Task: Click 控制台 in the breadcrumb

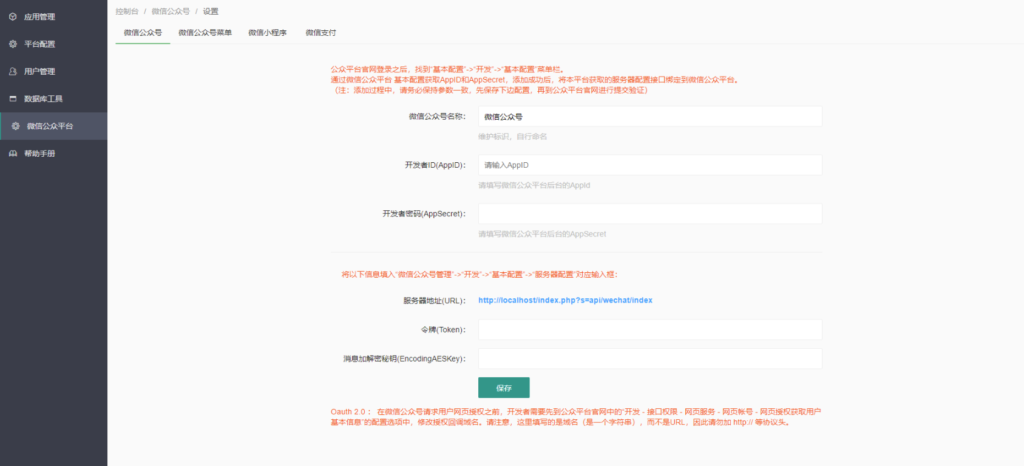Action: coord(127,11)
